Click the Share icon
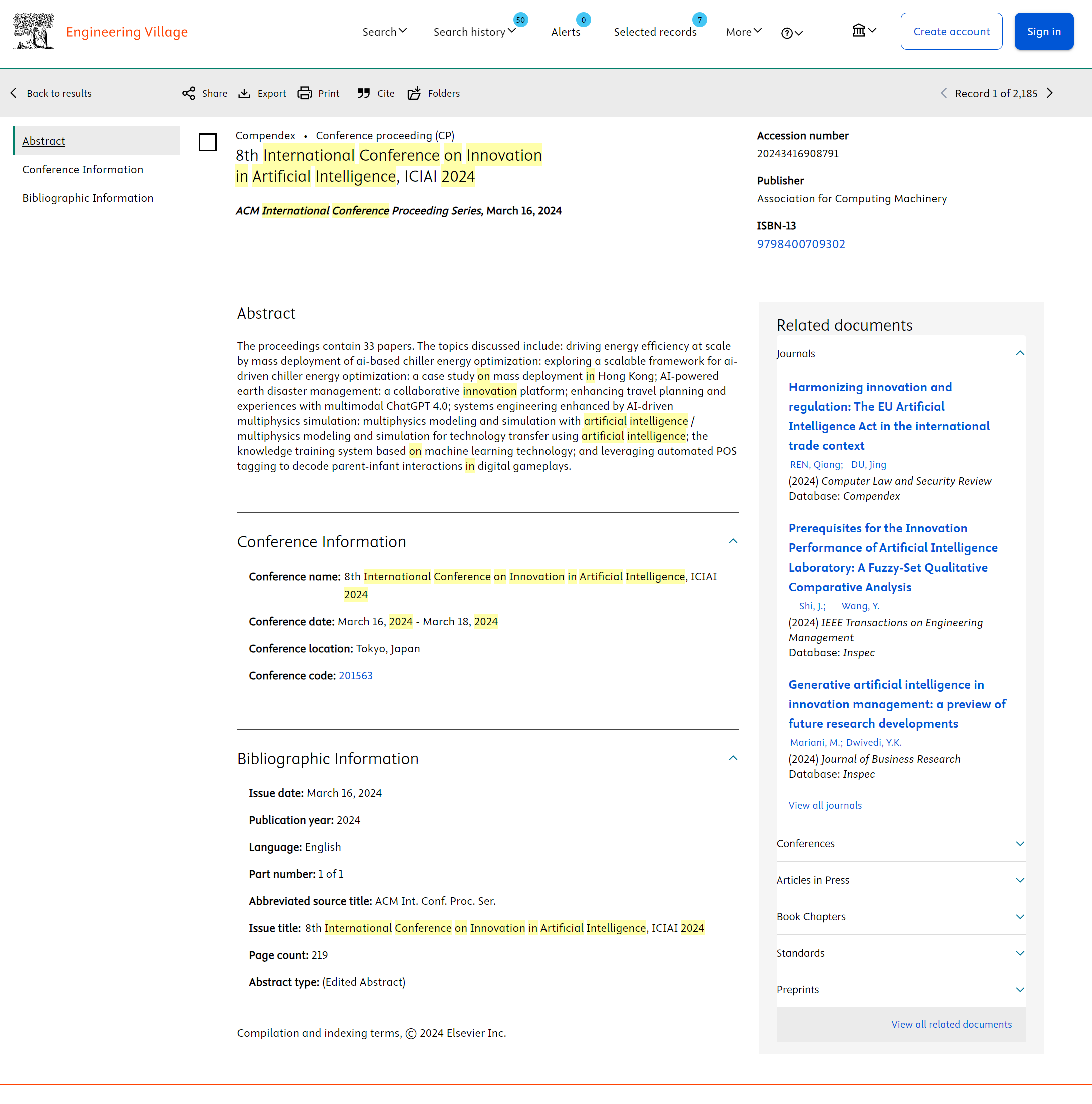Viewport: 1092px width, 1104px height. click(x=189, y=93)
